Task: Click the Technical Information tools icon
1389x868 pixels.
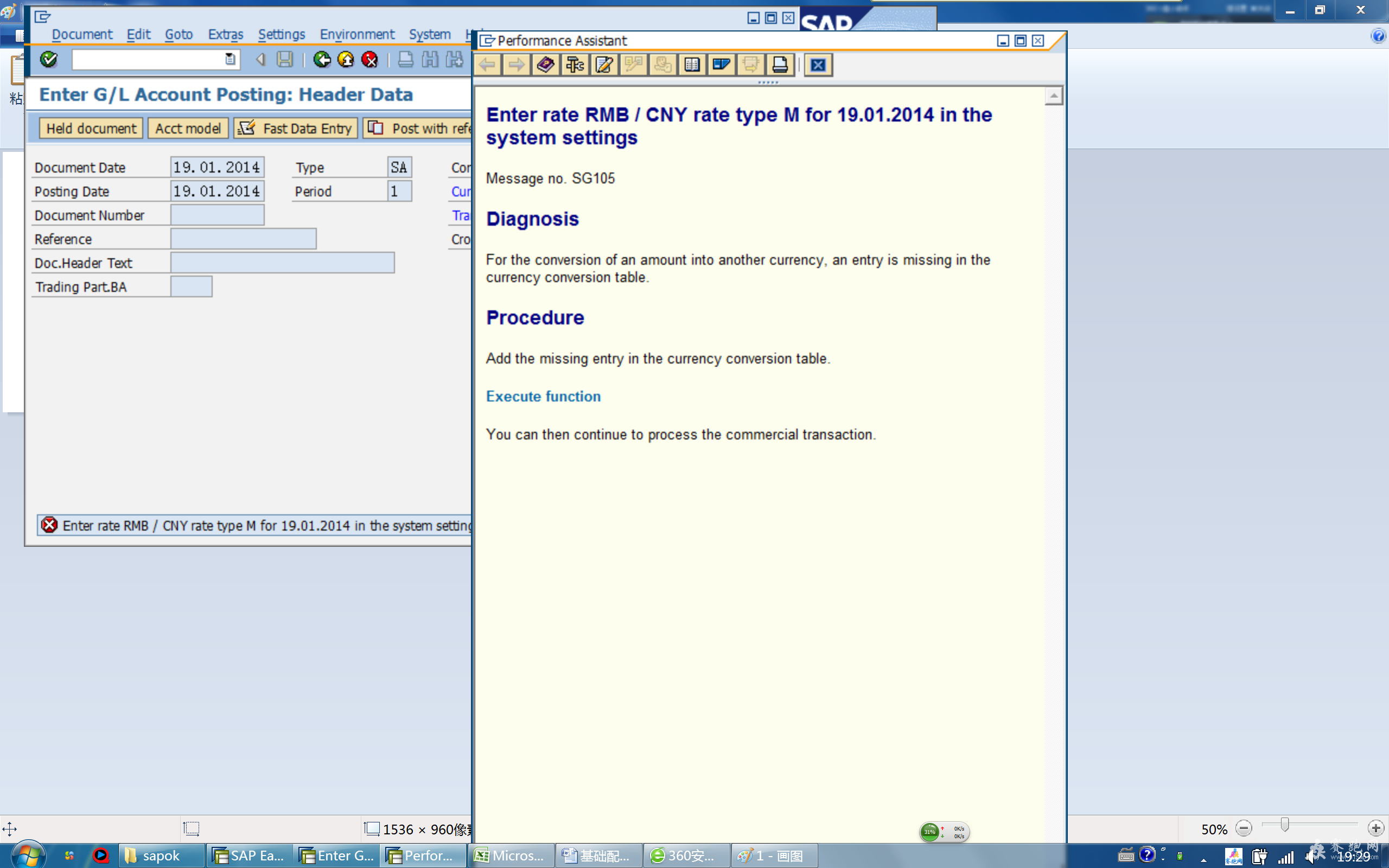Action: click(x=575, y=65)
